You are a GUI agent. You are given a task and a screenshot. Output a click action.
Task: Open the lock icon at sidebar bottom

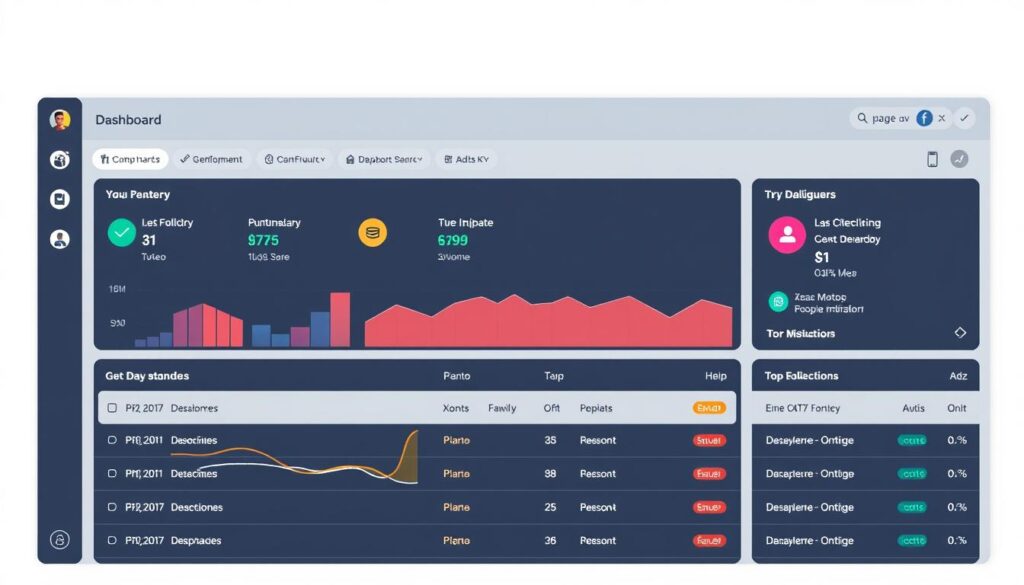60,540
